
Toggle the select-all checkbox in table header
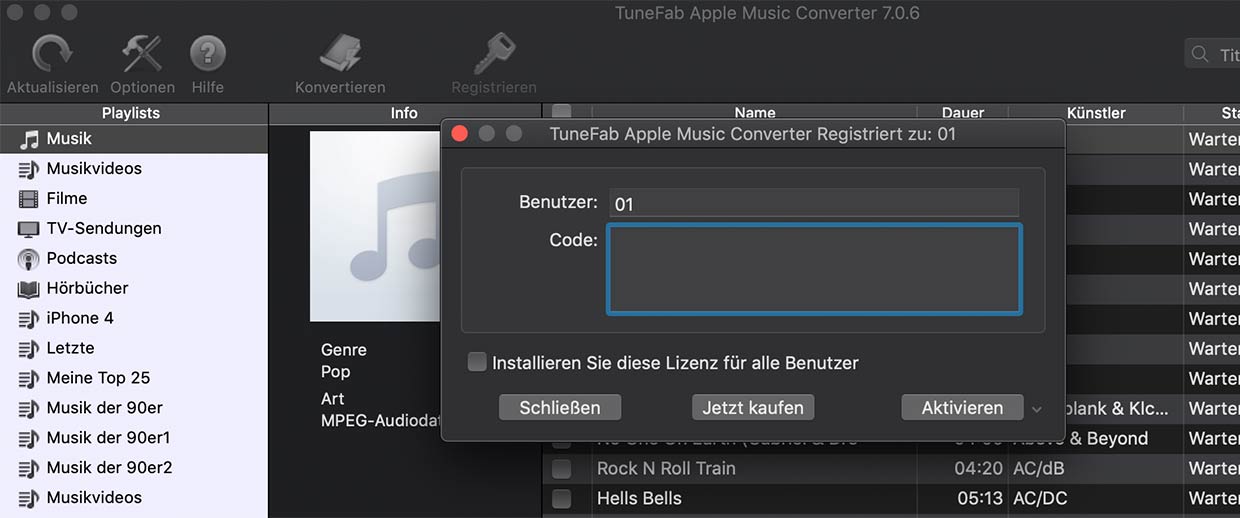tap(562, 113)
